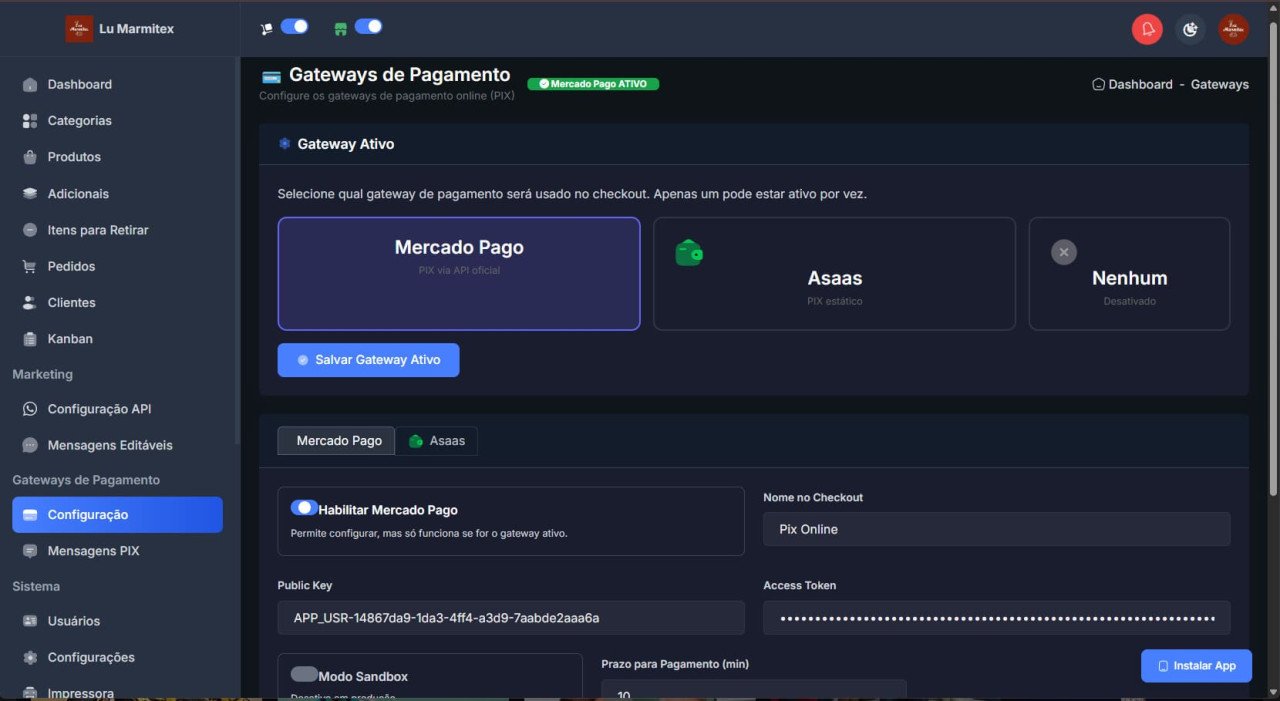Screen dimensions: 1280x701
Task: Toggle the green storefront switch in top bar
Action: (x=370, y=27)
